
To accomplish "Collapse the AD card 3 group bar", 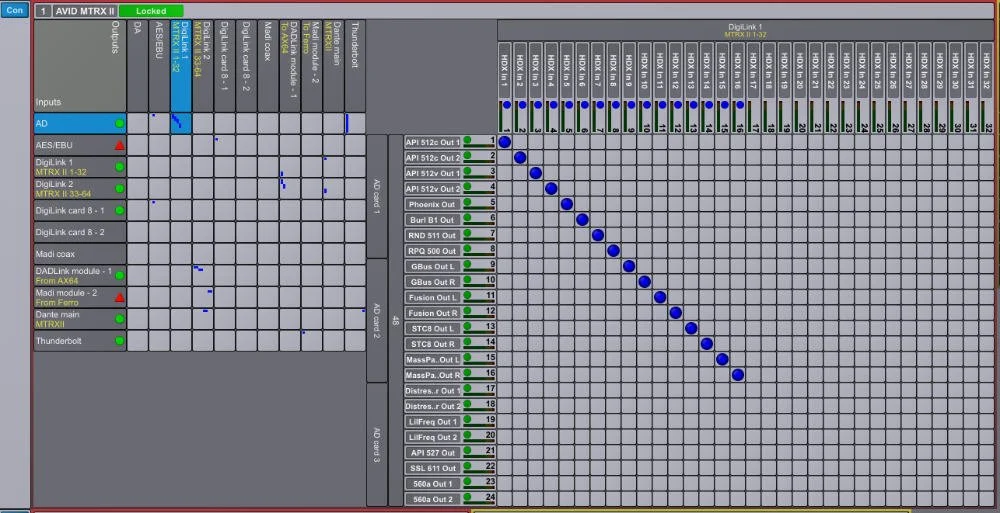I will point(377,445).
